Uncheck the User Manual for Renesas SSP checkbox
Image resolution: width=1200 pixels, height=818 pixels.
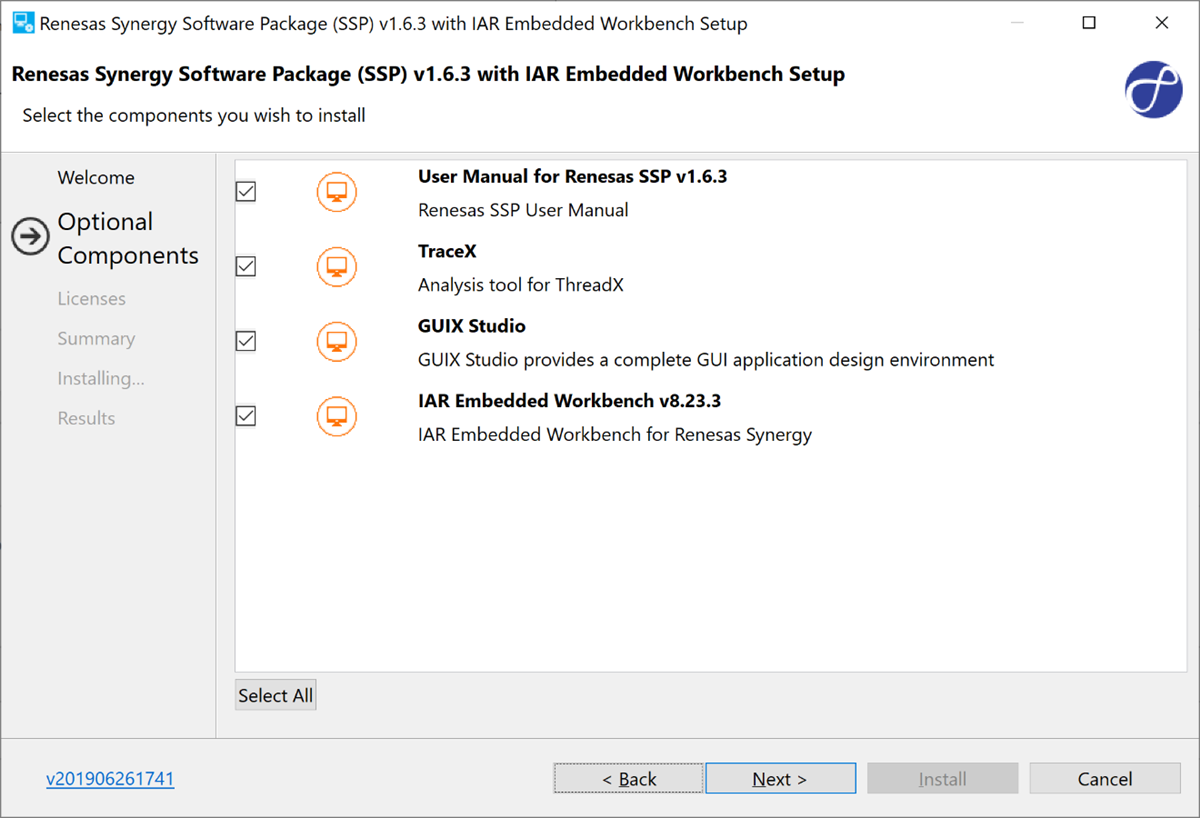click(x=245, y=191)
